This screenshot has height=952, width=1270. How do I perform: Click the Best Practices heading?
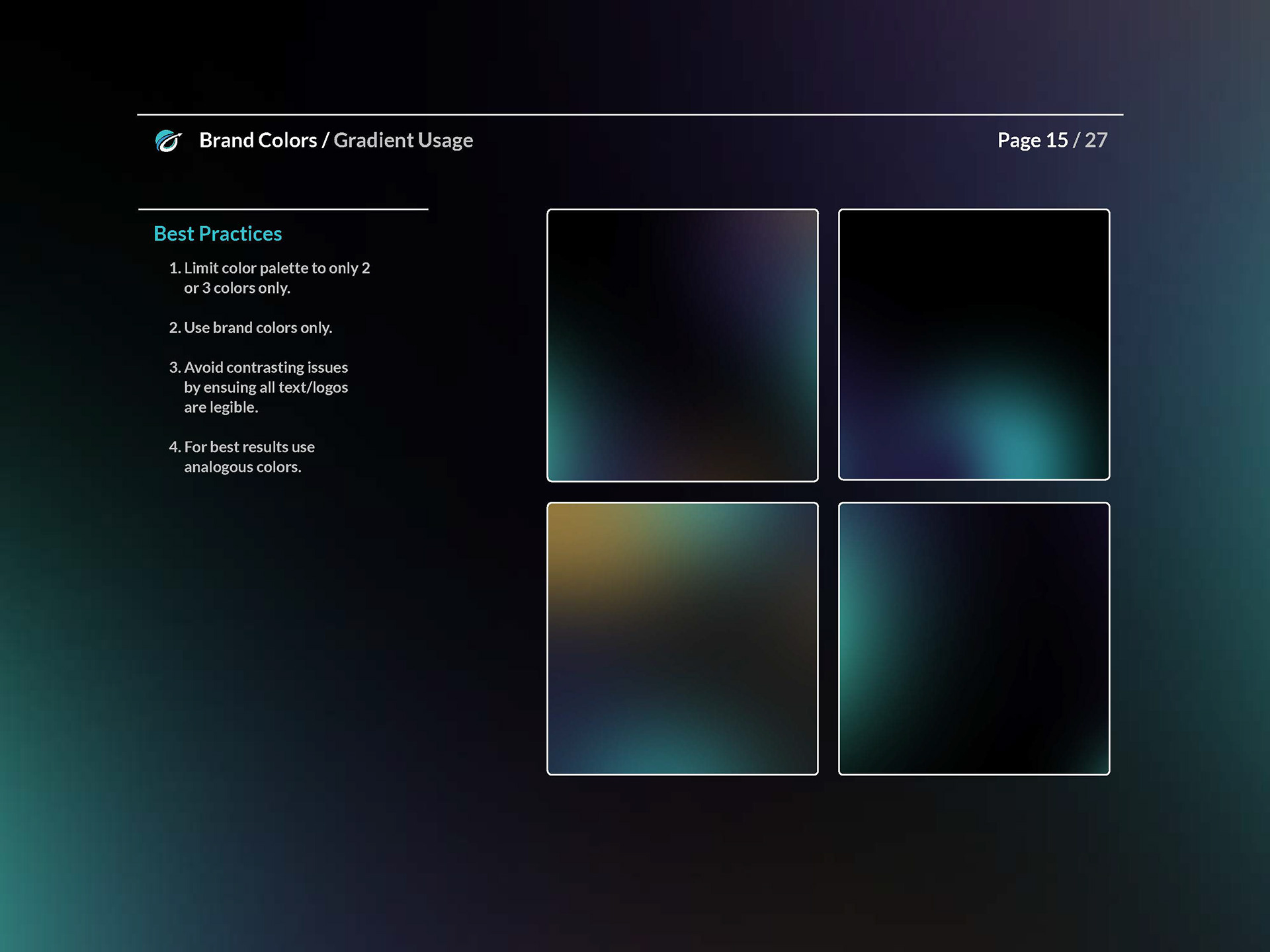pyautogui.click(x=218, y=233)
